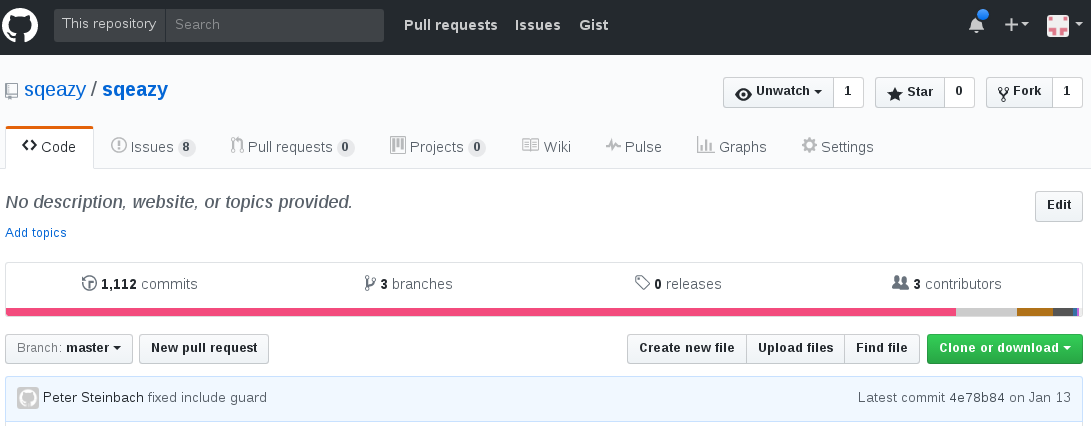Click the contributors people icon
Image resolution: width=1091 pixels, height=426 pixels.
pyautogui.click(x=900, y=283)
